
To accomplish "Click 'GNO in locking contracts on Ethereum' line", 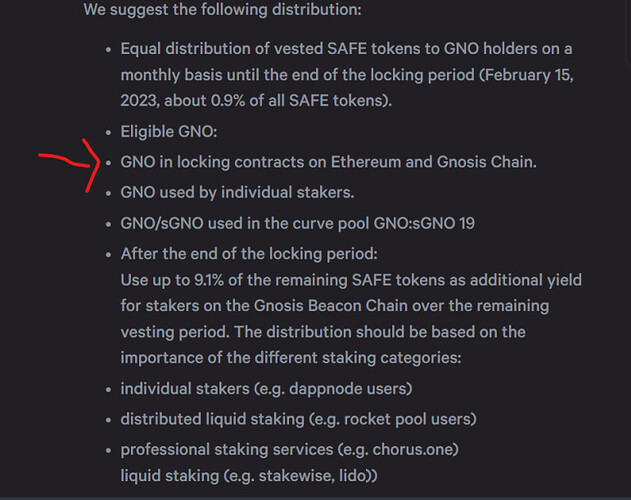I will coord(328,162).
